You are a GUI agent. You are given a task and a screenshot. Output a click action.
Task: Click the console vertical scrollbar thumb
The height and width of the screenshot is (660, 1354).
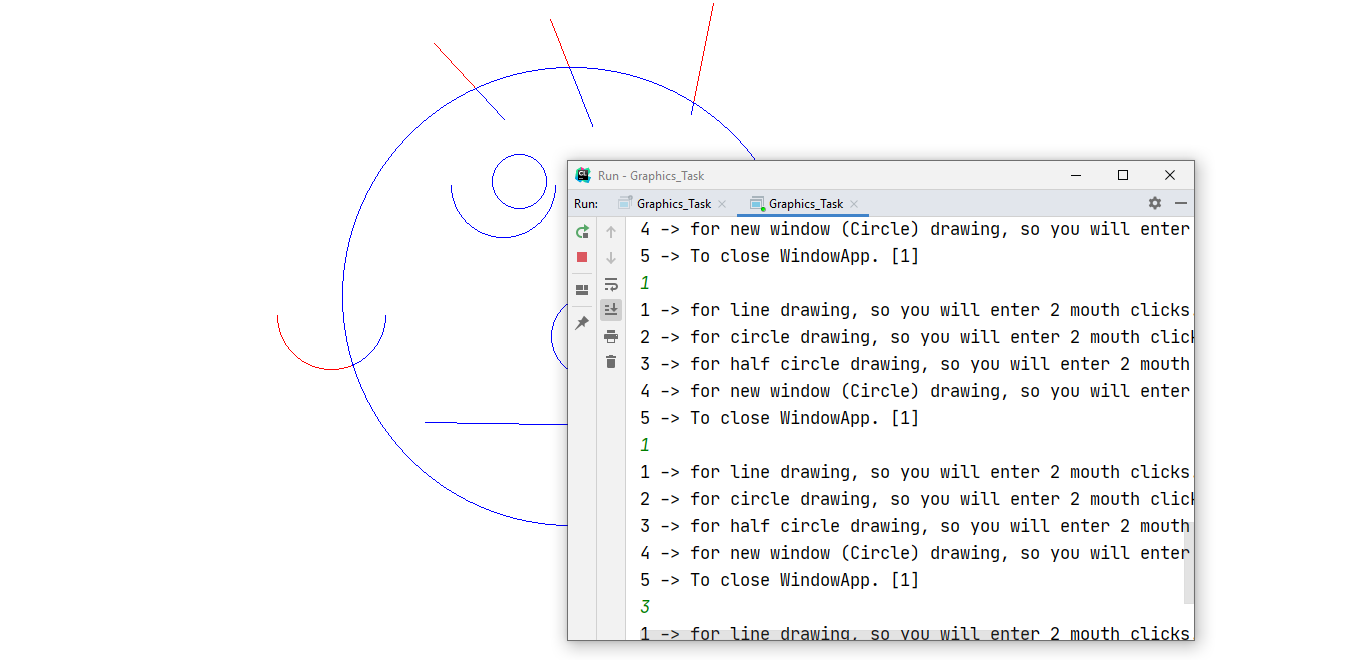(x=1189, y=562)
